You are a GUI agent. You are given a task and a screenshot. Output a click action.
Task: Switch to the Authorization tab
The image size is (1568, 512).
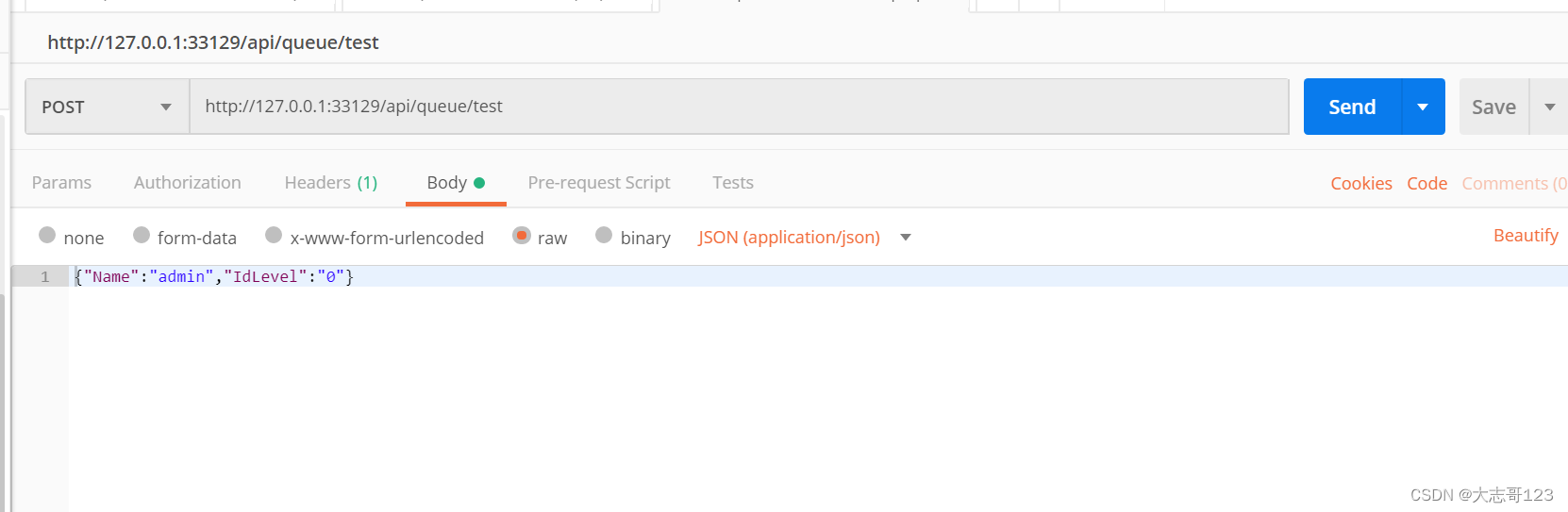coord(188,183)
